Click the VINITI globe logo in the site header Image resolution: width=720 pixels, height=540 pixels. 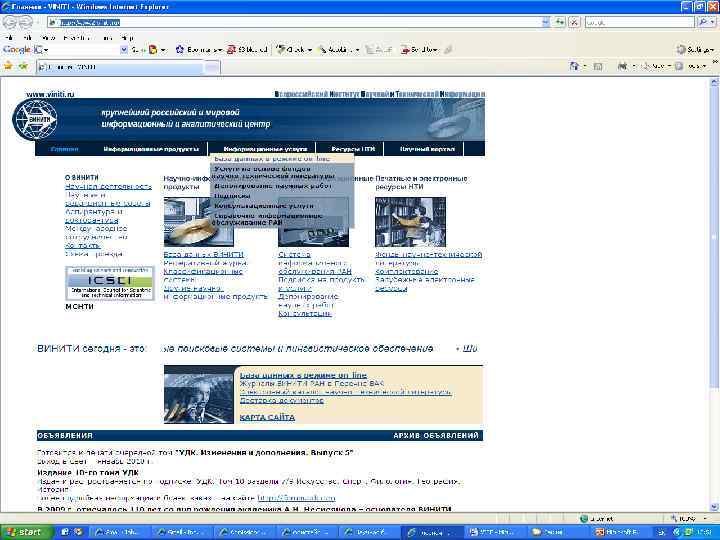[35, 119]
